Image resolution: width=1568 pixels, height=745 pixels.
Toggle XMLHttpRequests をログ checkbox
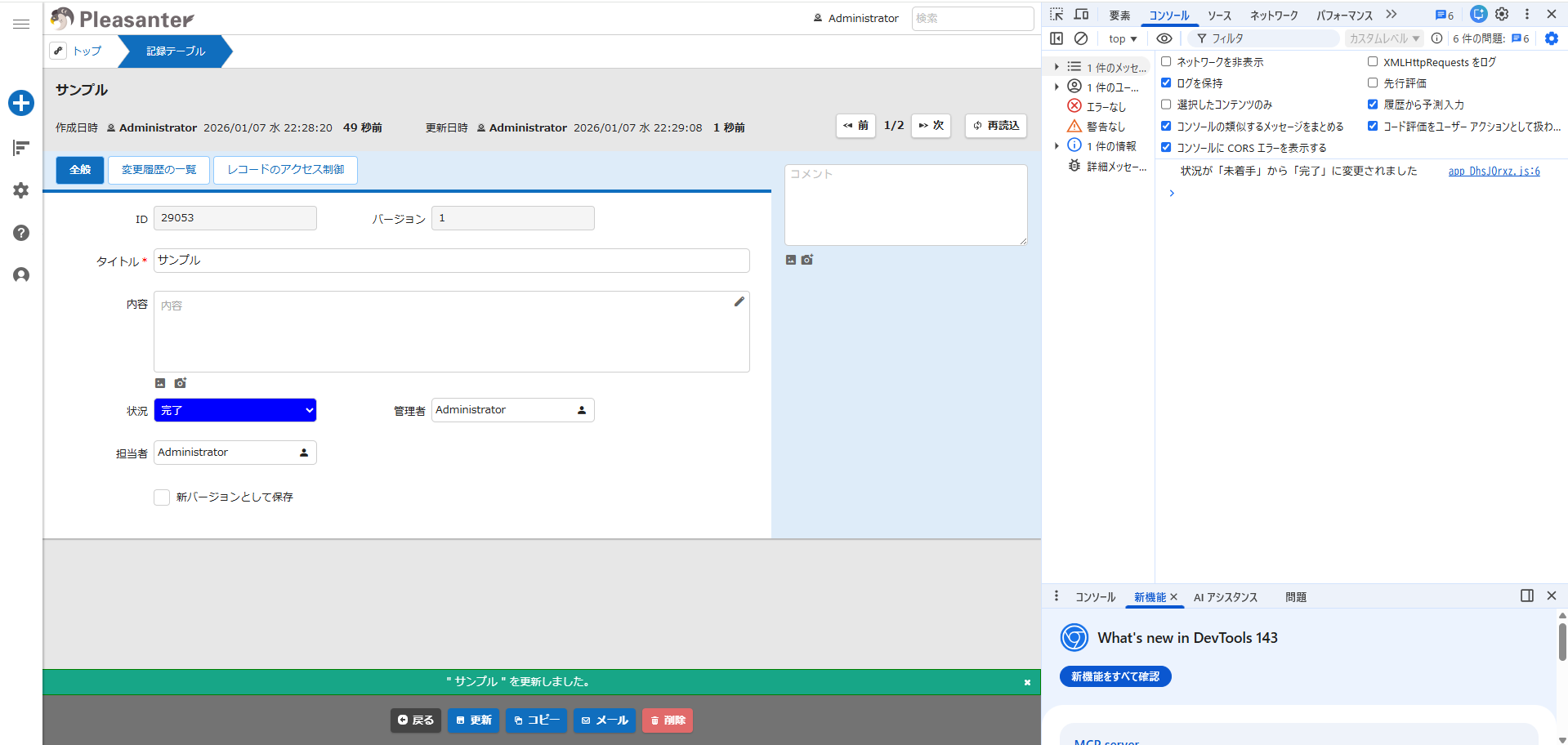(1373, 61)
